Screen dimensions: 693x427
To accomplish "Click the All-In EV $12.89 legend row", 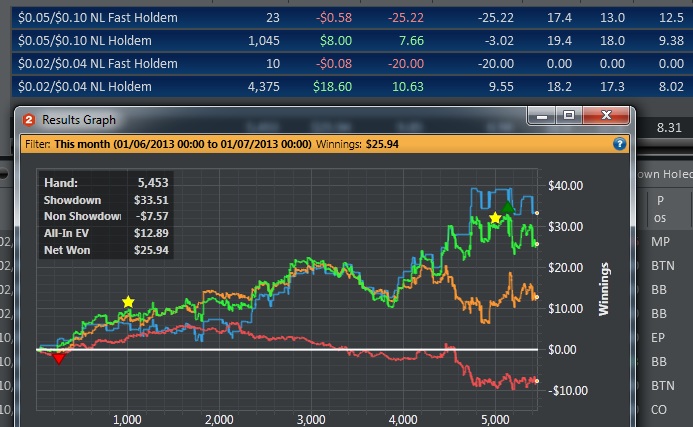I will (x=106, y=233).
